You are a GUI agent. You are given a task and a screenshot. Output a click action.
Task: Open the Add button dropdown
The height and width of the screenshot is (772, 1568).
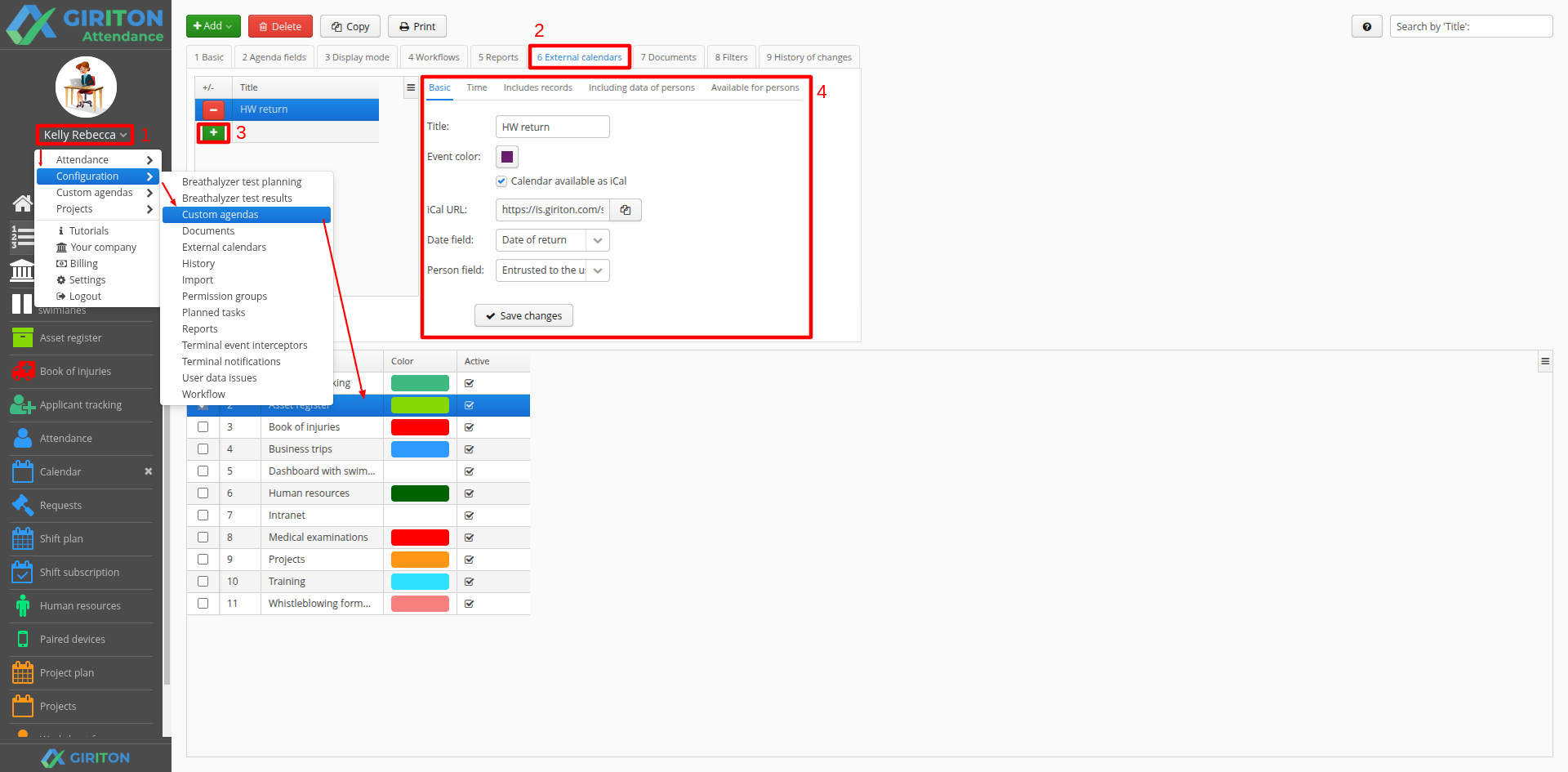tap(213, 26)
